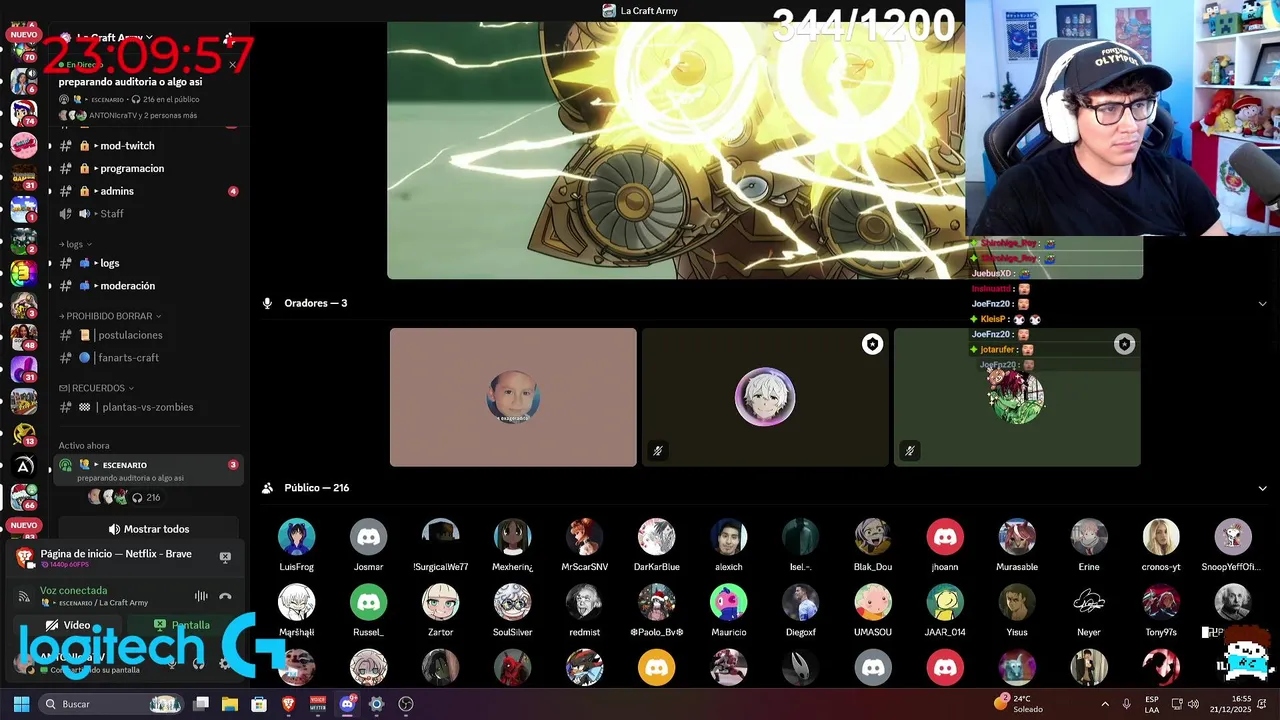Disconnect from voice with the hang-up icon
This screenshot has width=1280, height=720.
coord(225,596)
